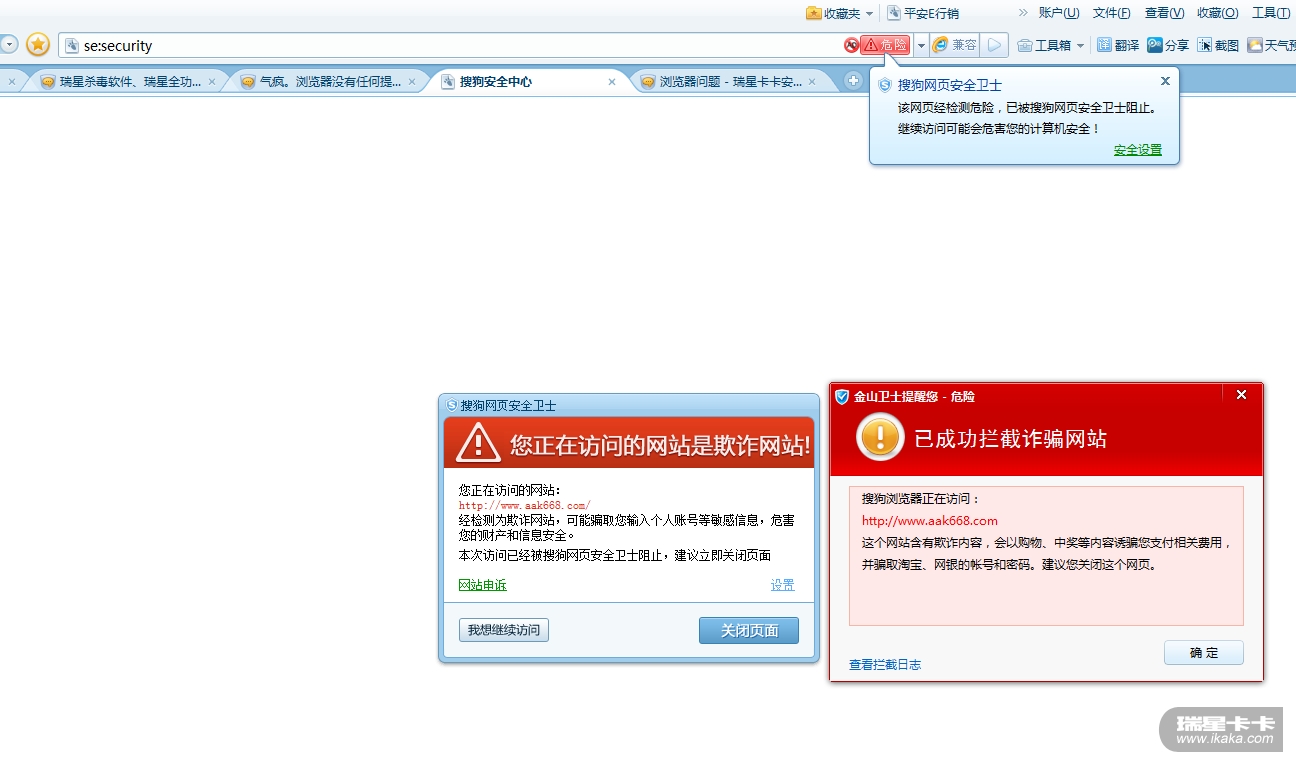Click 我想继续访问 to continue visiting
The height and width of the screenshot is (760, 1296).
coord(504,630)
